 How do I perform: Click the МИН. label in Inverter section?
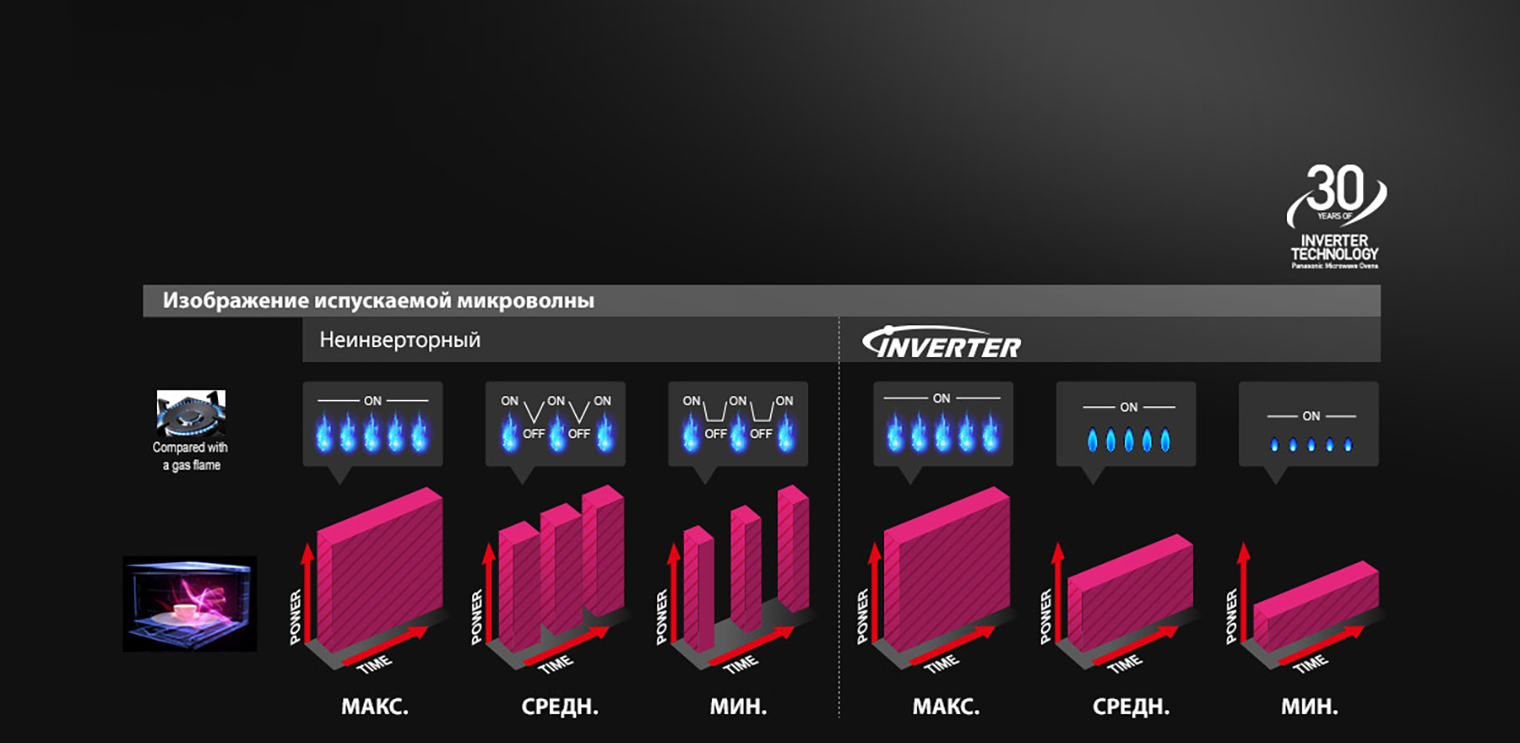point(1309,707)
